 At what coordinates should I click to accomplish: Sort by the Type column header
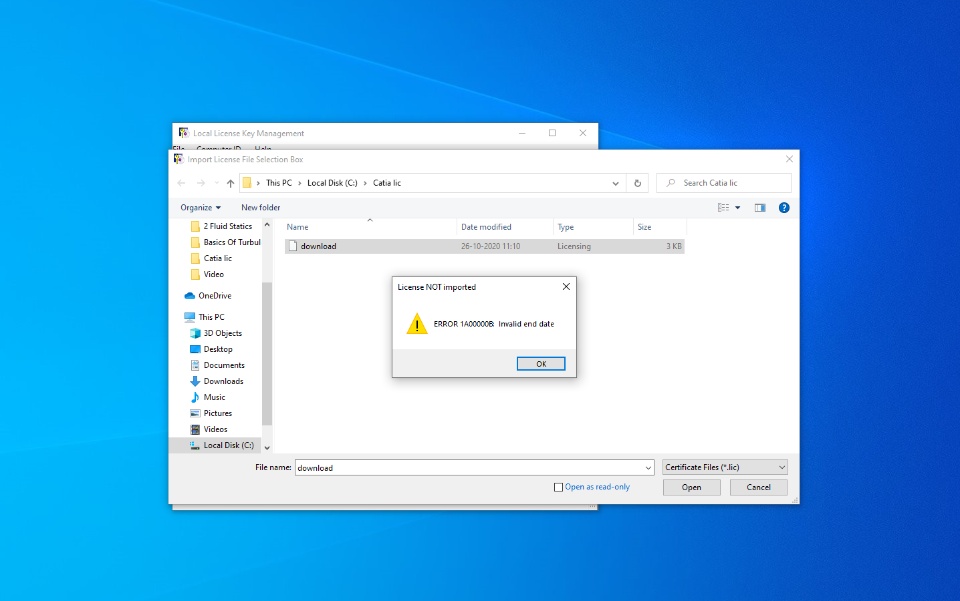pyautogui.click(x=593, y=227)
